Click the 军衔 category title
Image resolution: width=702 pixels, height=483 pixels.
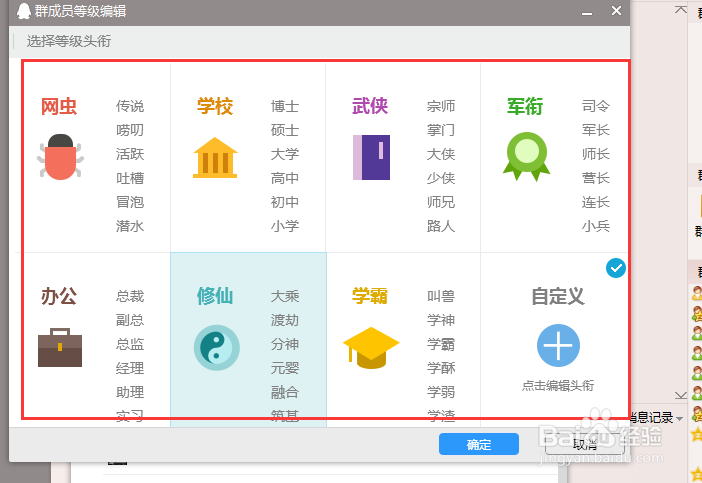pos(525,107)
